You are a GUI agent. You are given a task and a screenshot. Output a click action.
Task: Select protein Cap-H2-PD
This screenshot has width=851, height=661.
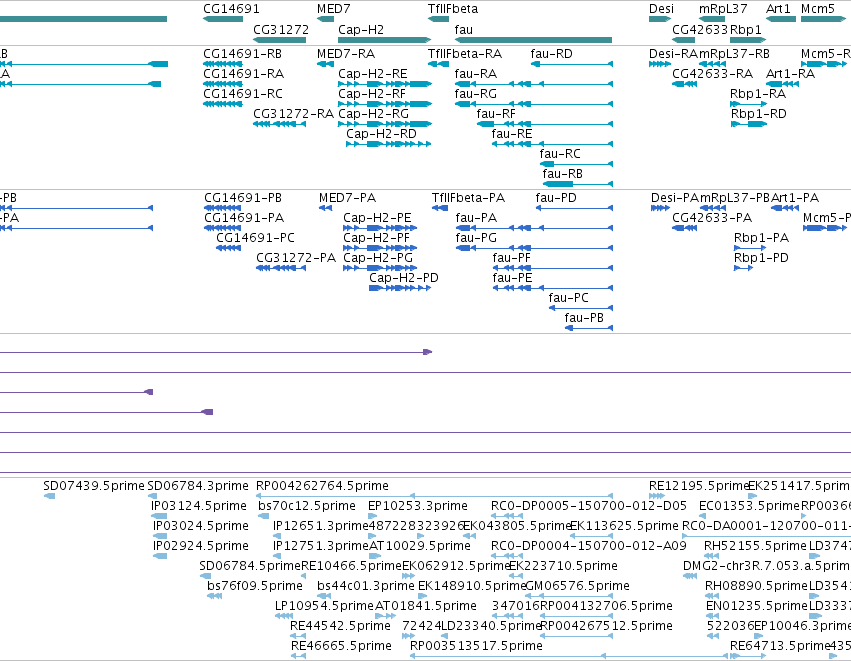[x=404, y=277]
